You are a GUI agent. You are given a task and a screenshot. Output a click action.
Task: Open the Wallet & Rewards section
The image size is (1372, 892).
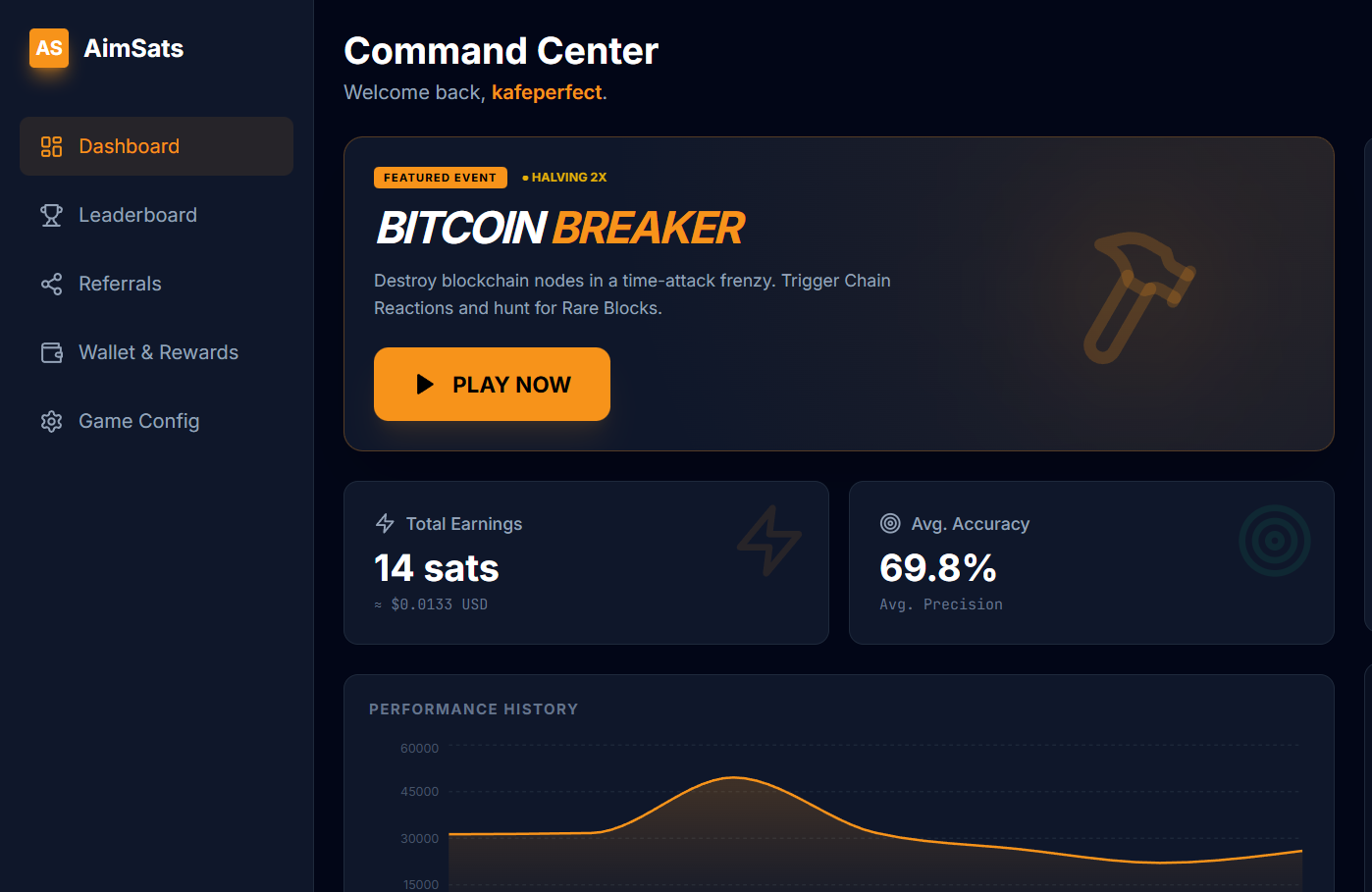pyautogui.click(x=158, y=351)
